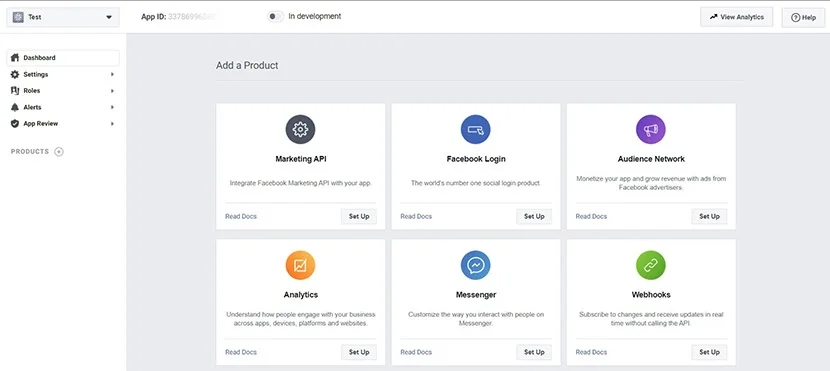Click the green Webhooks link icon
This screenshot has width=830, height=371.
(651, 265)
